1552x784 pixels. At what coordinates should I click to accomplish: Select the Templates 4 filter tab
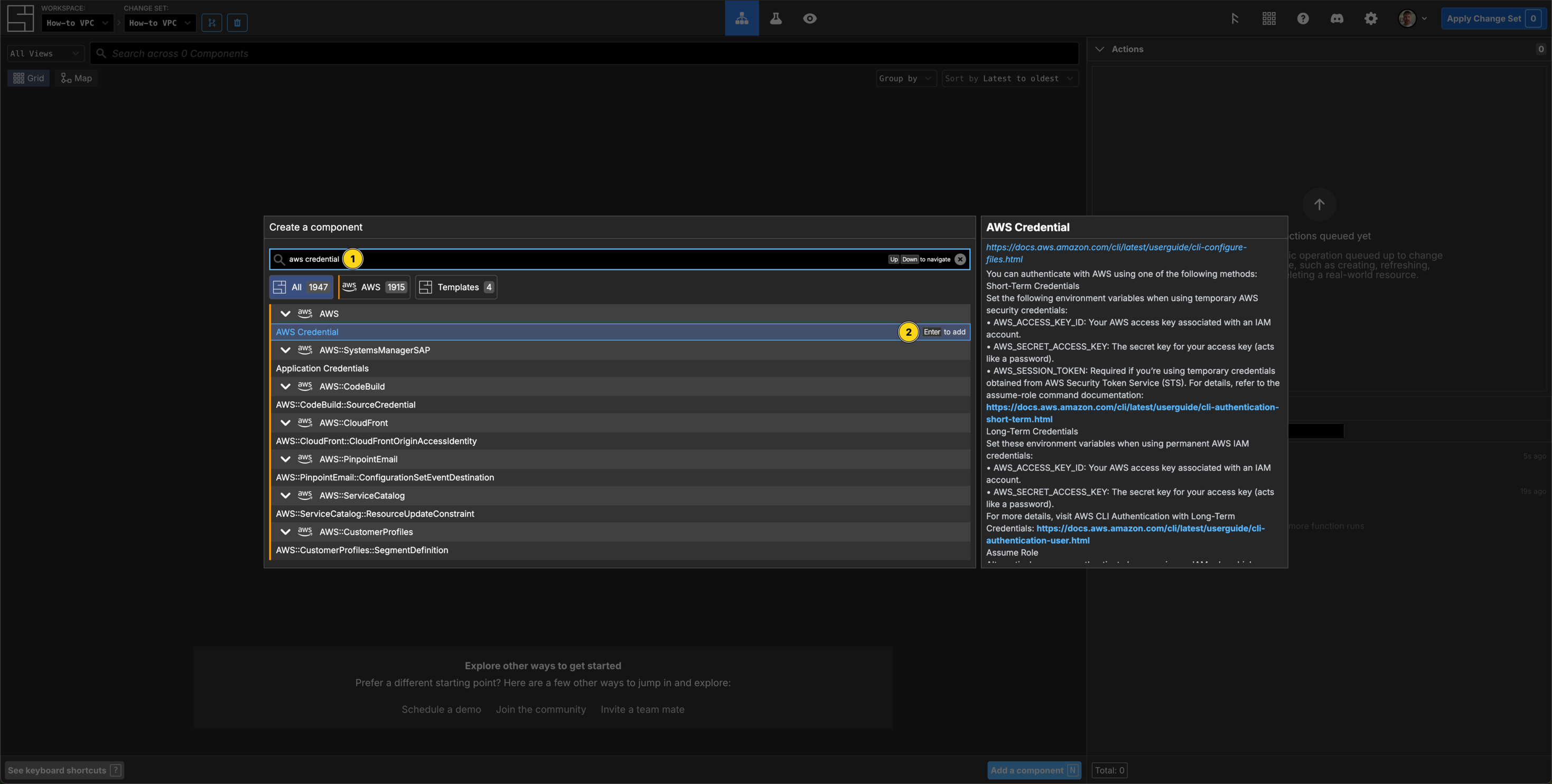456,287
